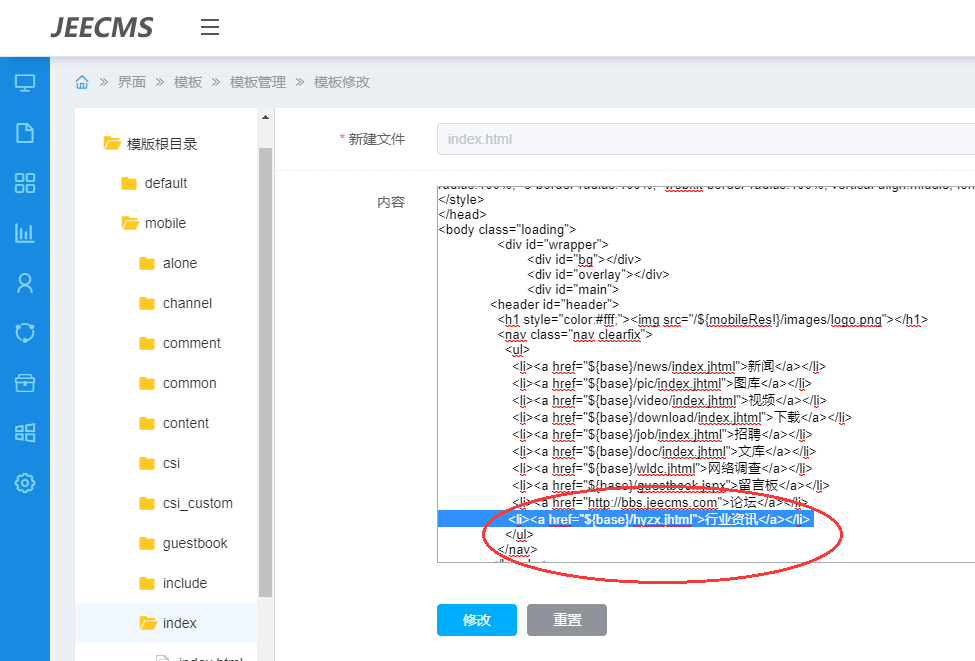This screenshot has width=975, height=661.
Task: Open the bar chart statistics icon
Action: [25, 233]
